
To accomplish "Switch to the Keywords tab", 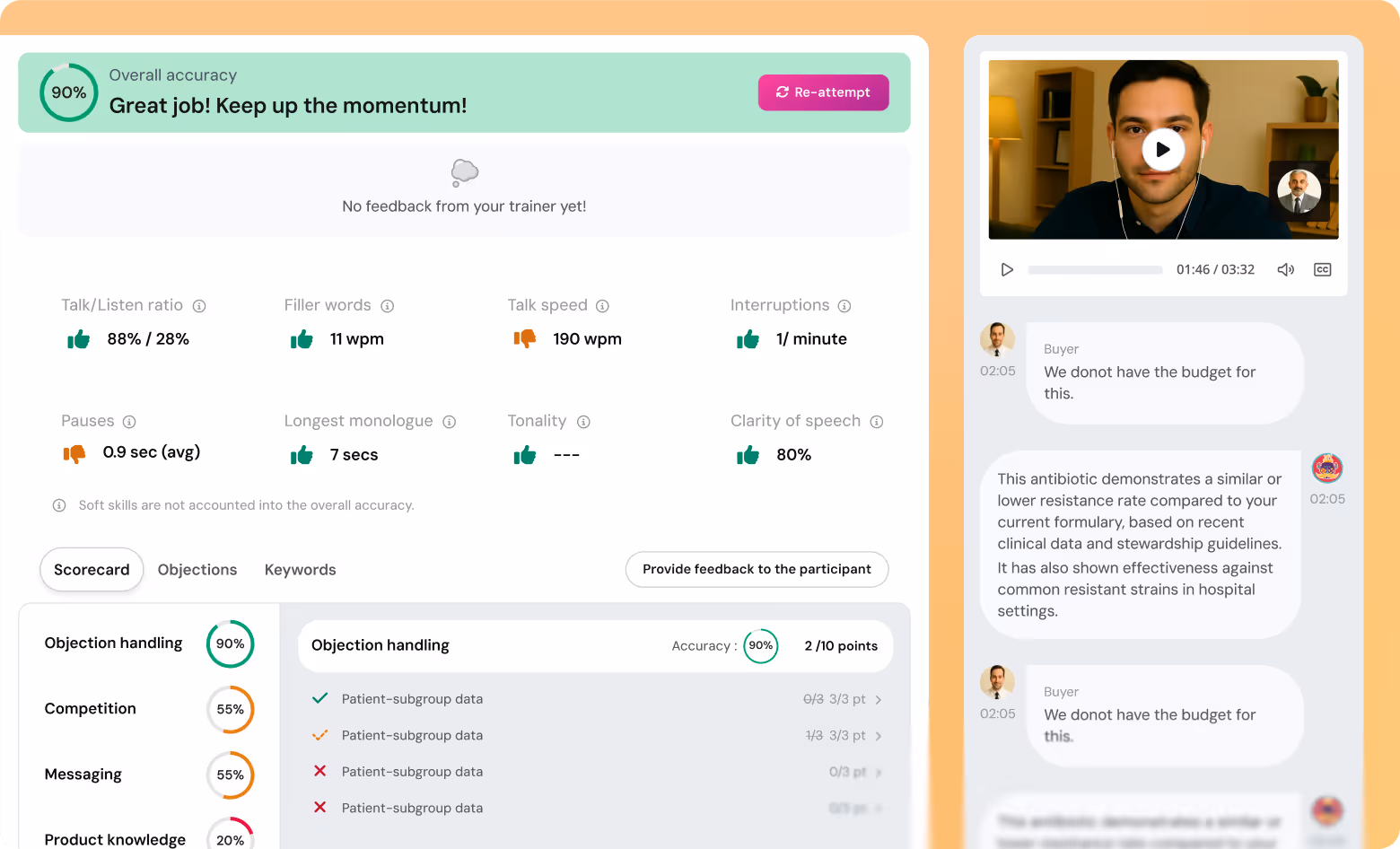I will [301, 570].
